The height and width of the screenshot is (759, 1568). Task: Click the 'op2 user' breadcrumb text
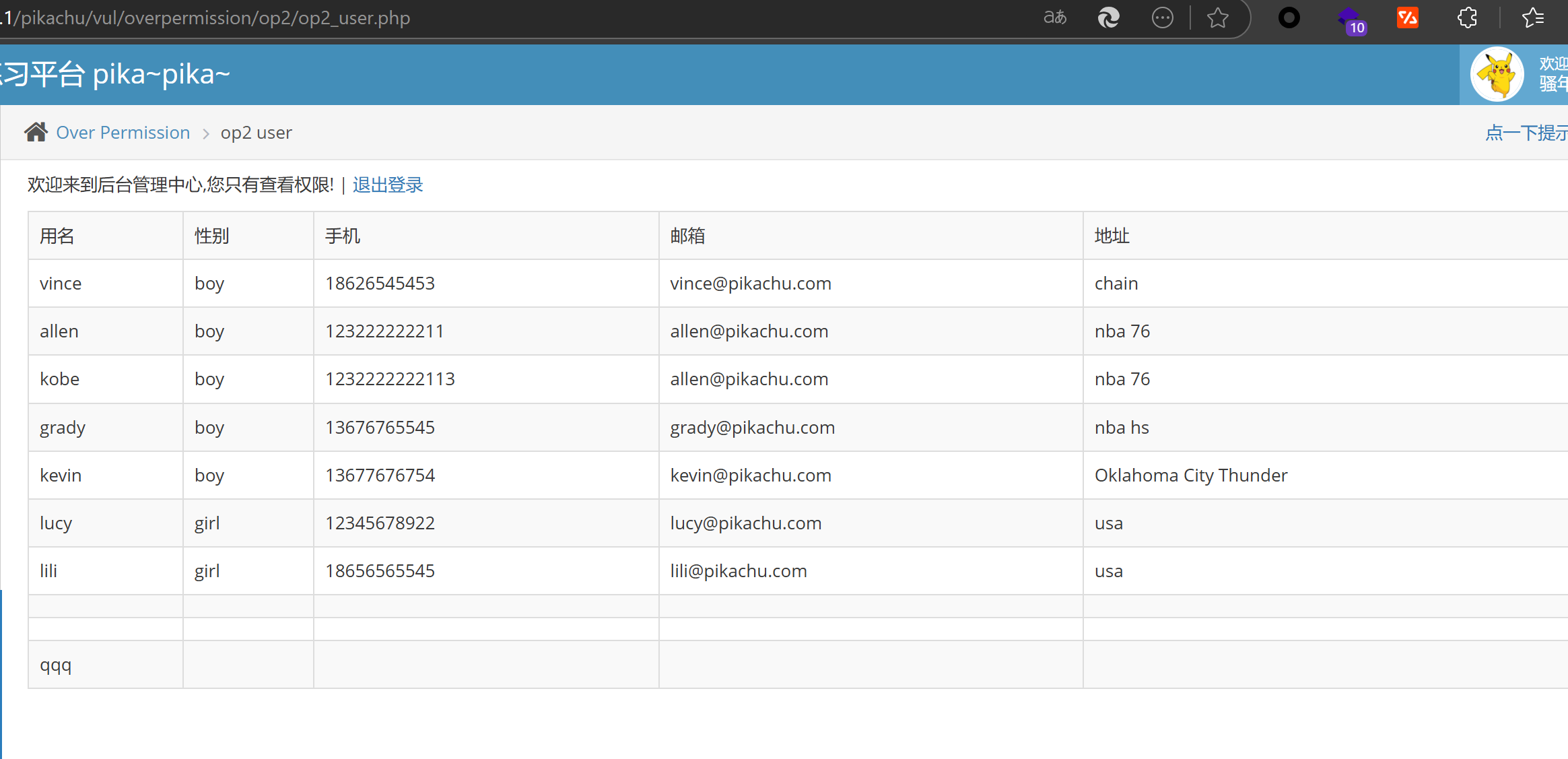click(x=257, y=133)
